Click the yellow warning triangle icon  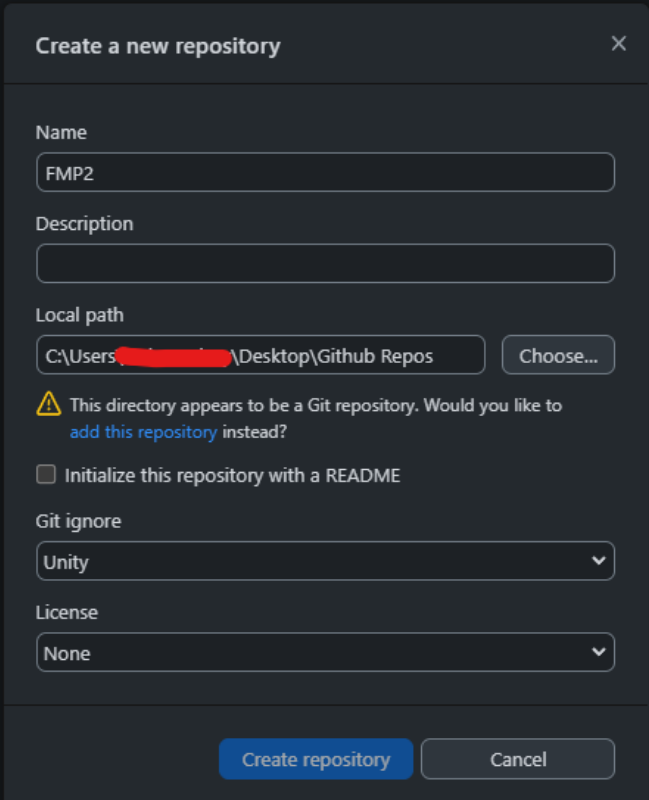click(x=49, y=404)
